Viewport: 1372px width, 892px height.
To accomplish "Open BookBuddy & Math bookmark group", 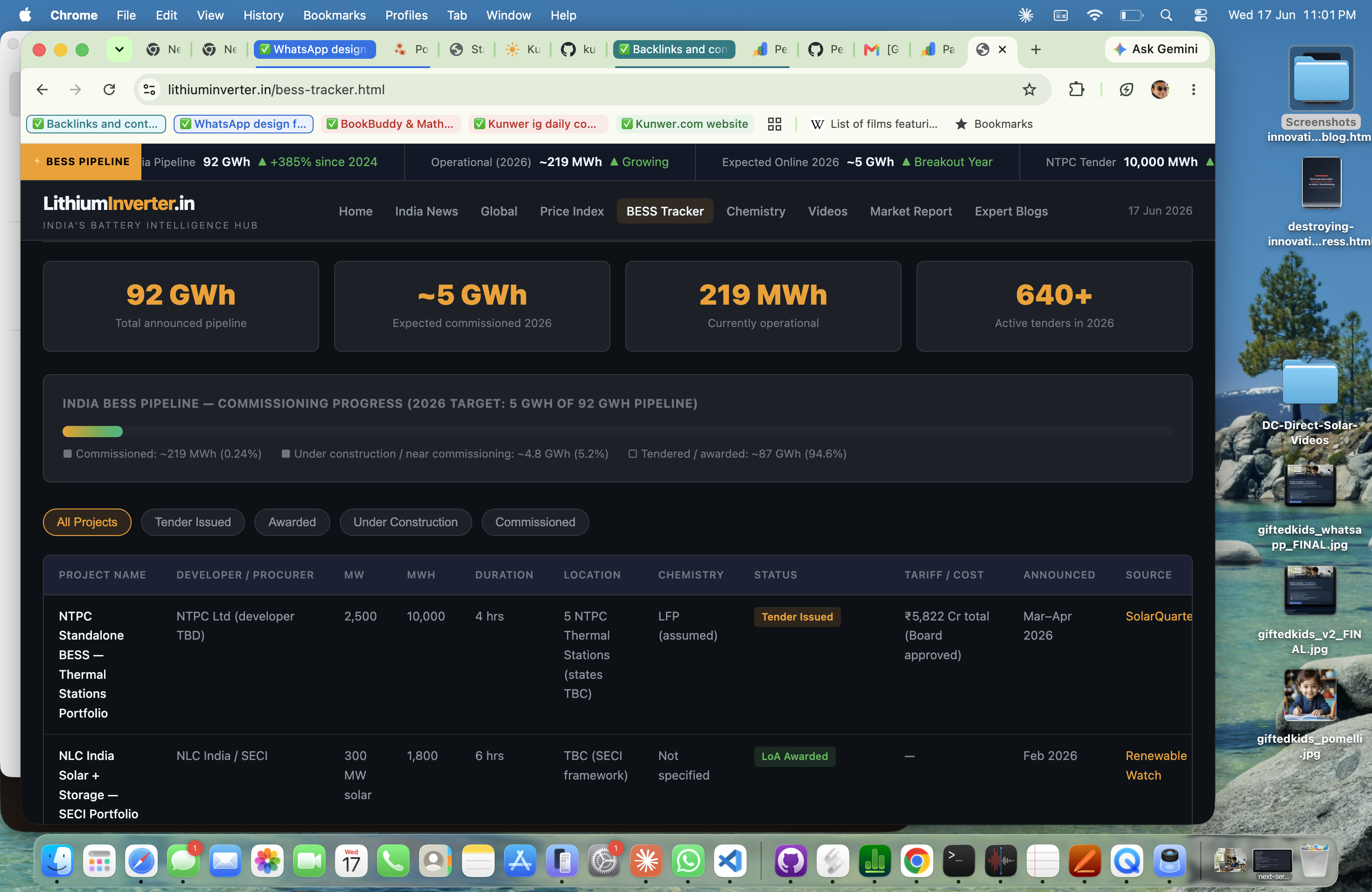I will pyautogui.click(x=391, y=124).
